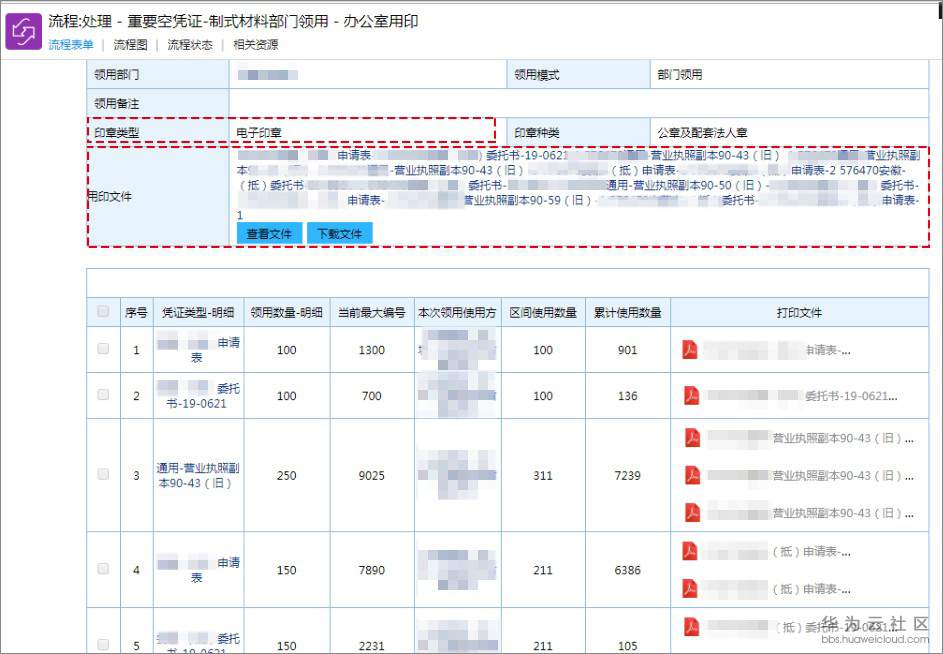
Task: Click the 1300 max number cell
Action: point(372,350)
